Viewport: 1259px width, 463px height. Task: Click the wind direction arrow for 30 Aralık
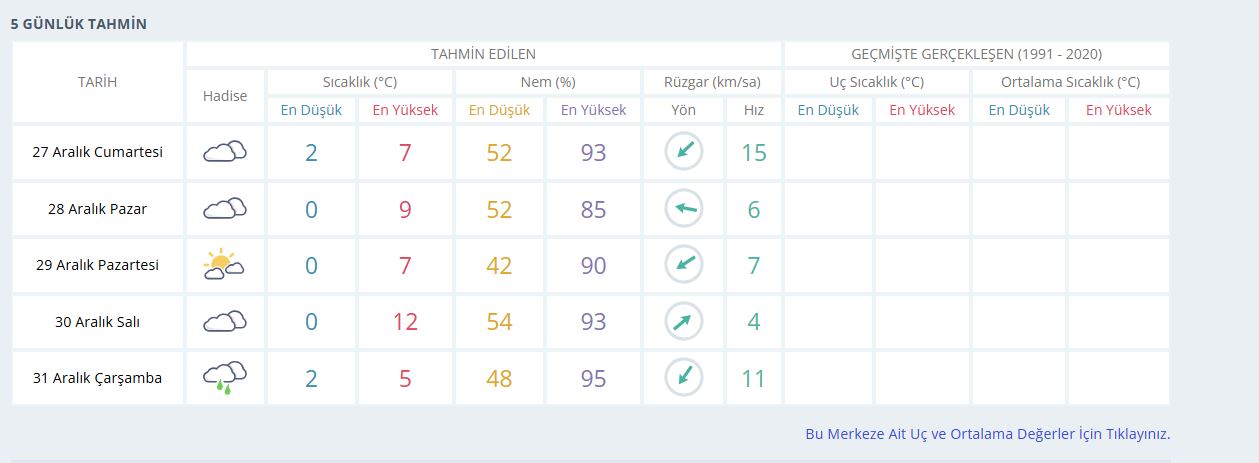click(x=684, y=322)
